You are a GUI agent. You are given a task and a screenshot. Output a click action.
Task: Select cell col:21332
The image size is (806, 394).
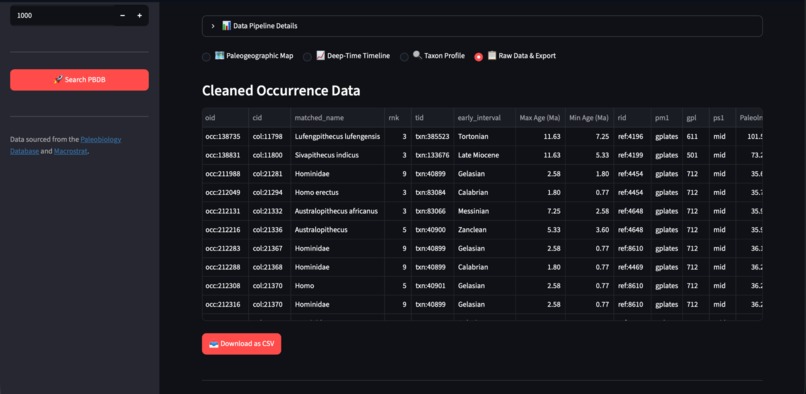tap(270, 211)
